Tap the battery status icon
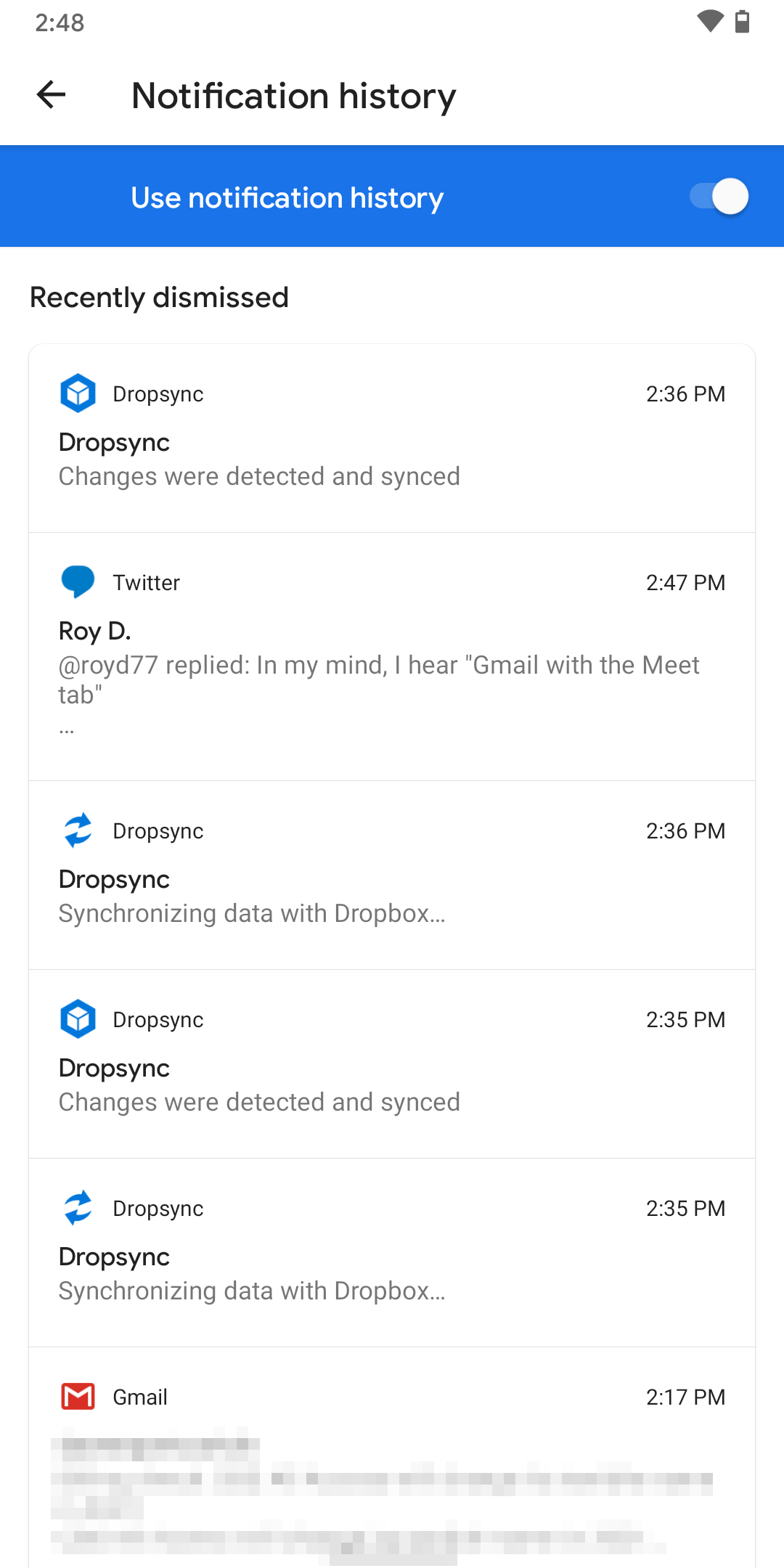The height and width of the screenshot is (1568, 784). point(742,22)
